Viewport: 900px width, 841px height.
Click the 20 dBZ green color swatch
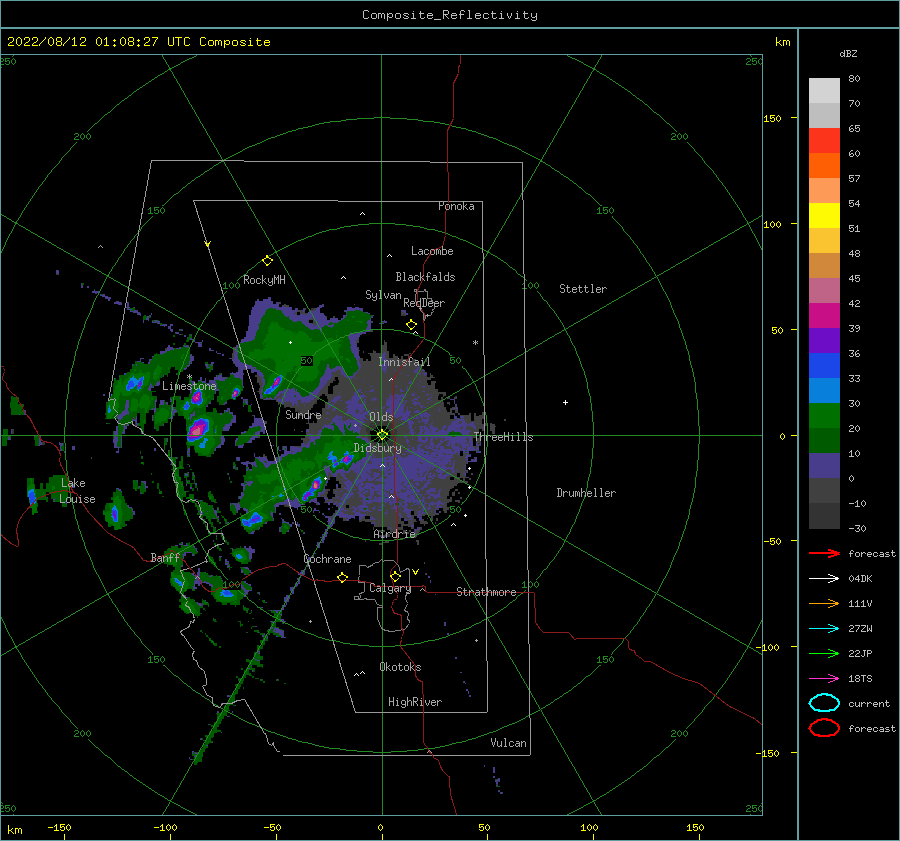tap(824, 415)
